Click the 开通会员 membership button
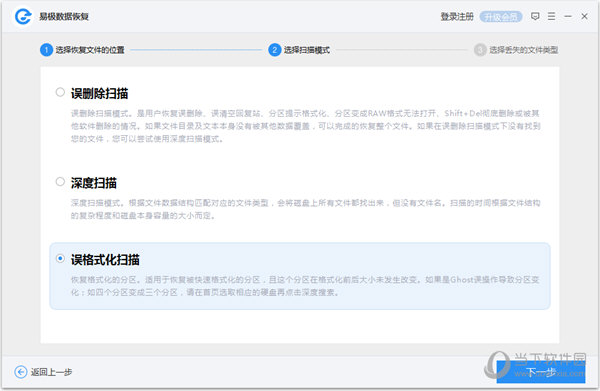Image resolution: width=600 pixels, height=391 pixels. (501, 16)
